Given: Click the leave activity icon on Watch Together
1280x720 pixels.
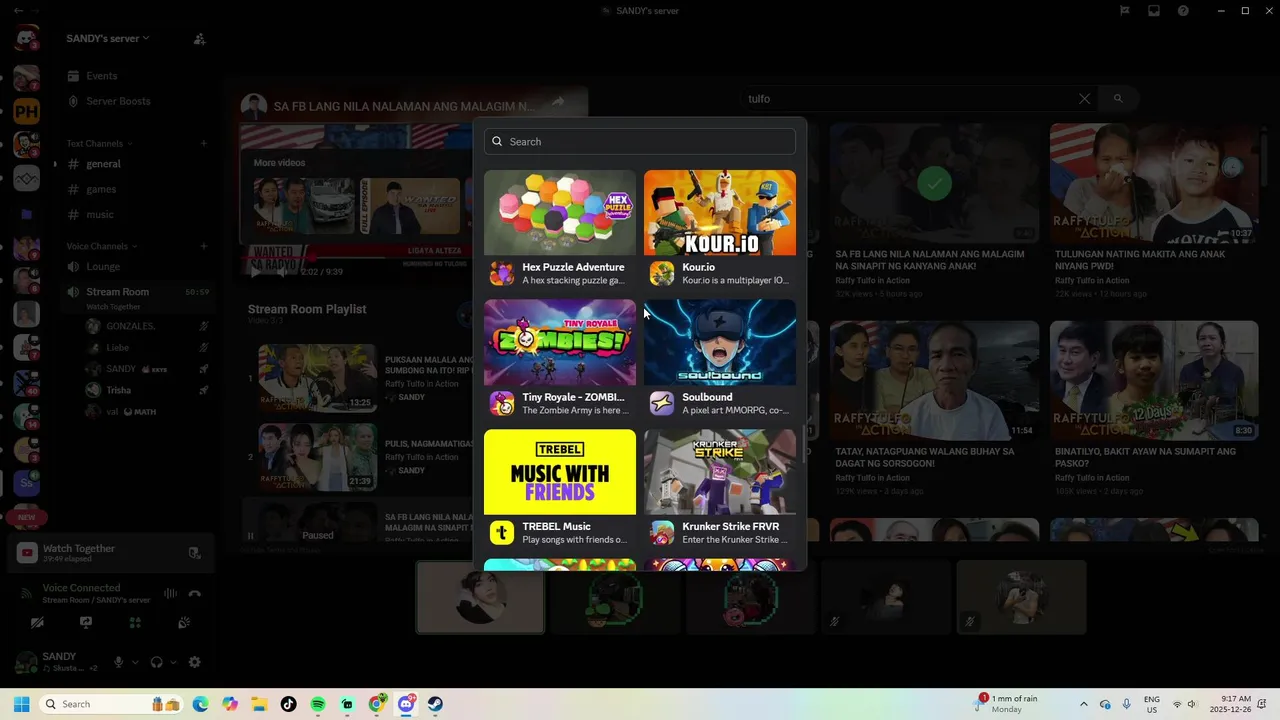Looking at the screenshot, I should pyautogui.click(x=194, y=553).
